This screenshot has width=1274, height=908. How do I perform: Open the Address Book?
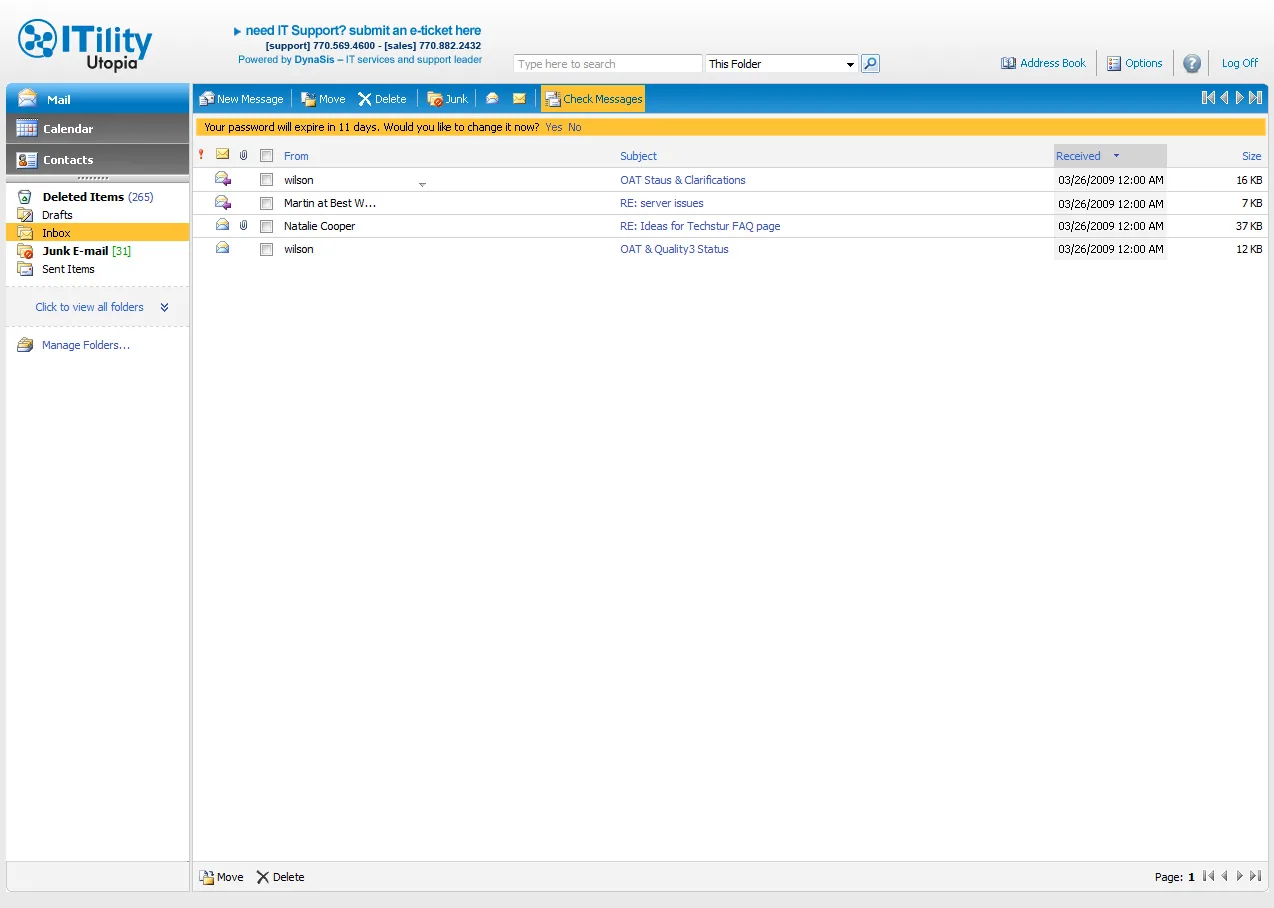1043,63
